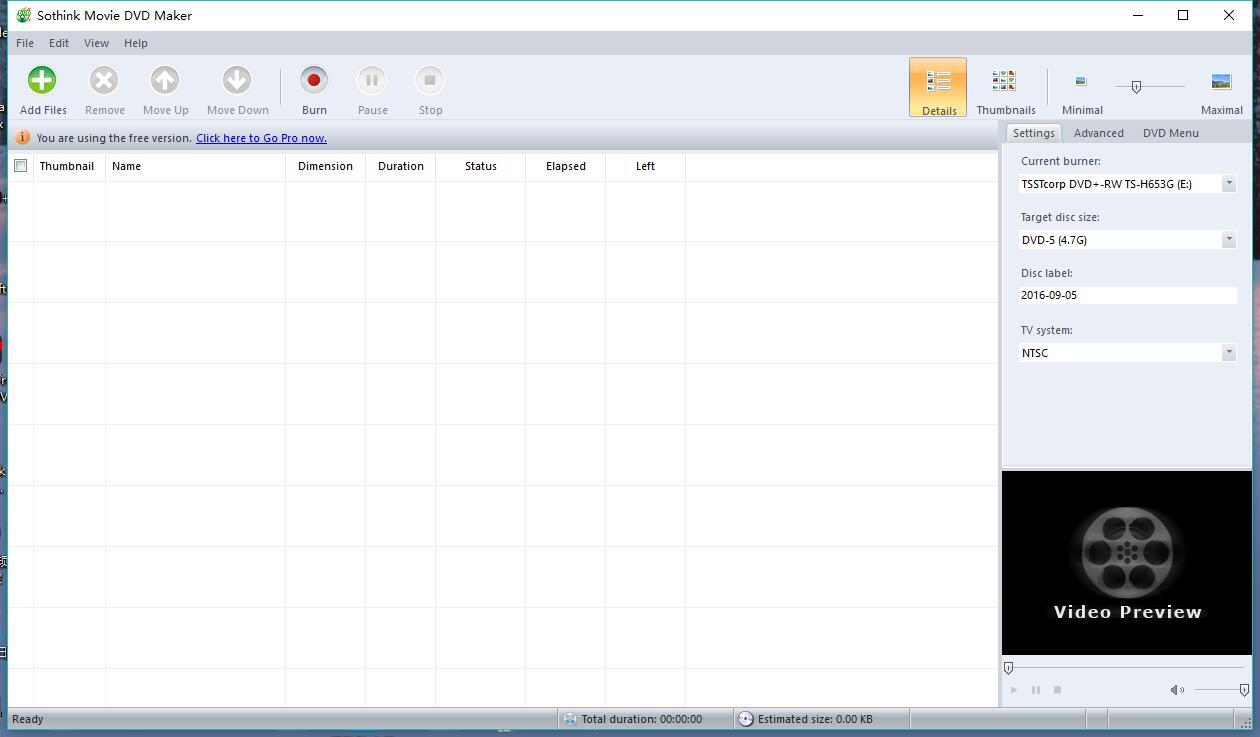Click the estimated size disc icon

pyautogui.click(x=745, y=719)
